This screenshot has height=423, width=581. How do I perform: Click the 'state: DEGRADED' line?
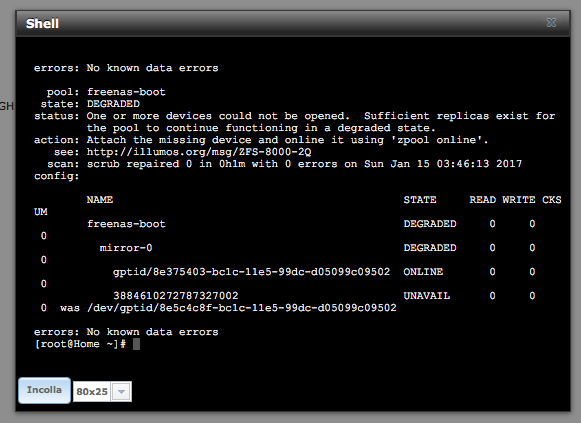point(90,104)
